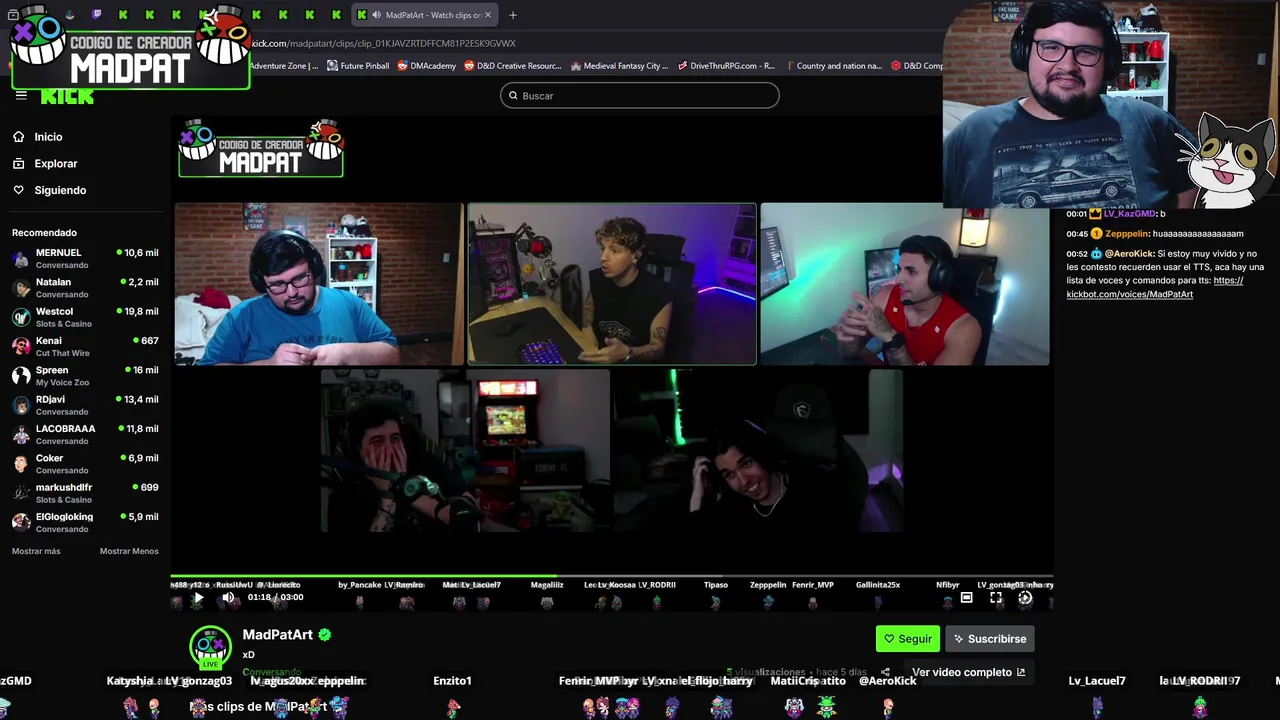Close the MadPatArt clips tab
This screenshot has width=1280, height=720.
click(x=488, y=15)
